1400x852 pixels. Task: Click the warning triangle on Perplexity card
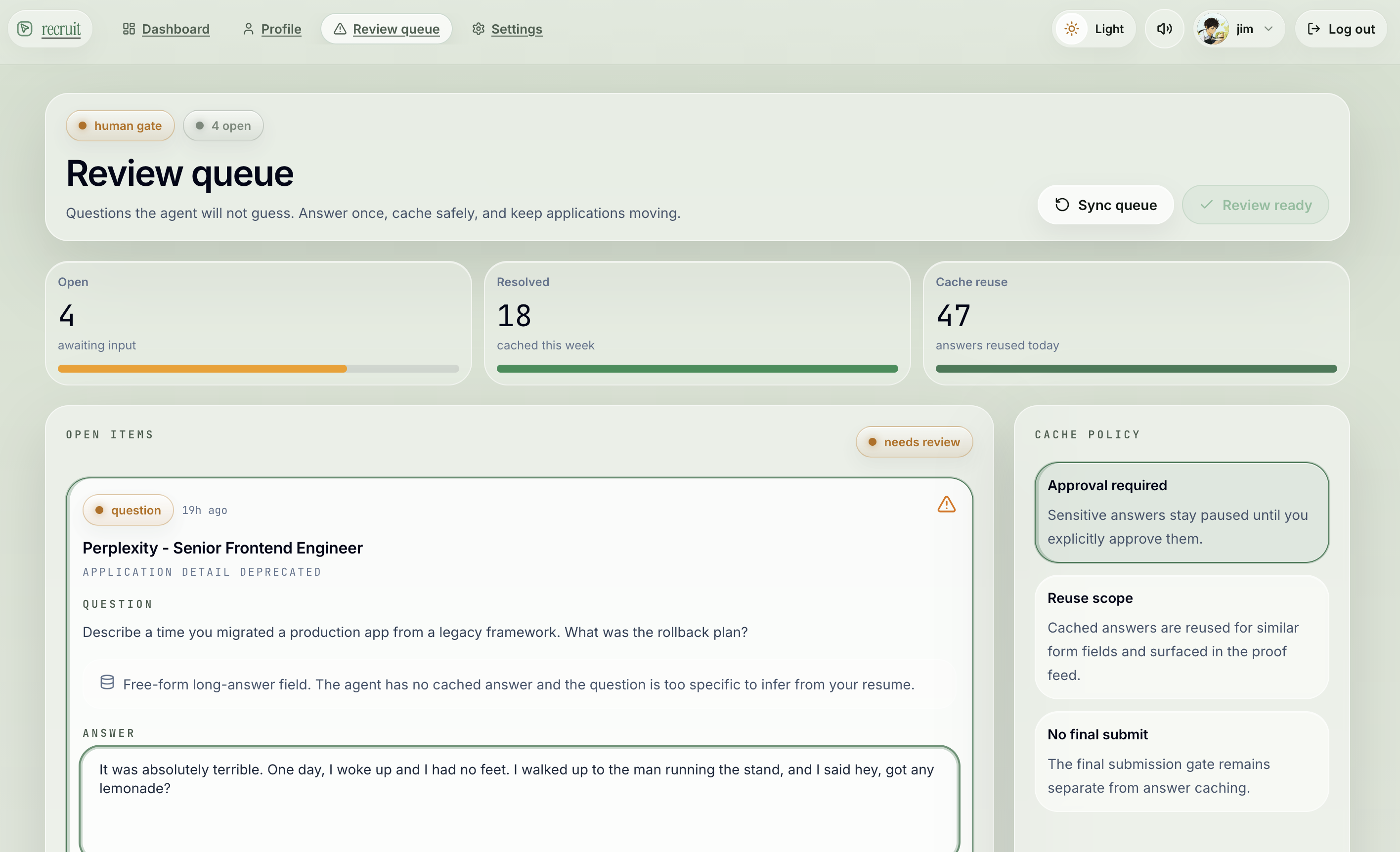point(946,505)
